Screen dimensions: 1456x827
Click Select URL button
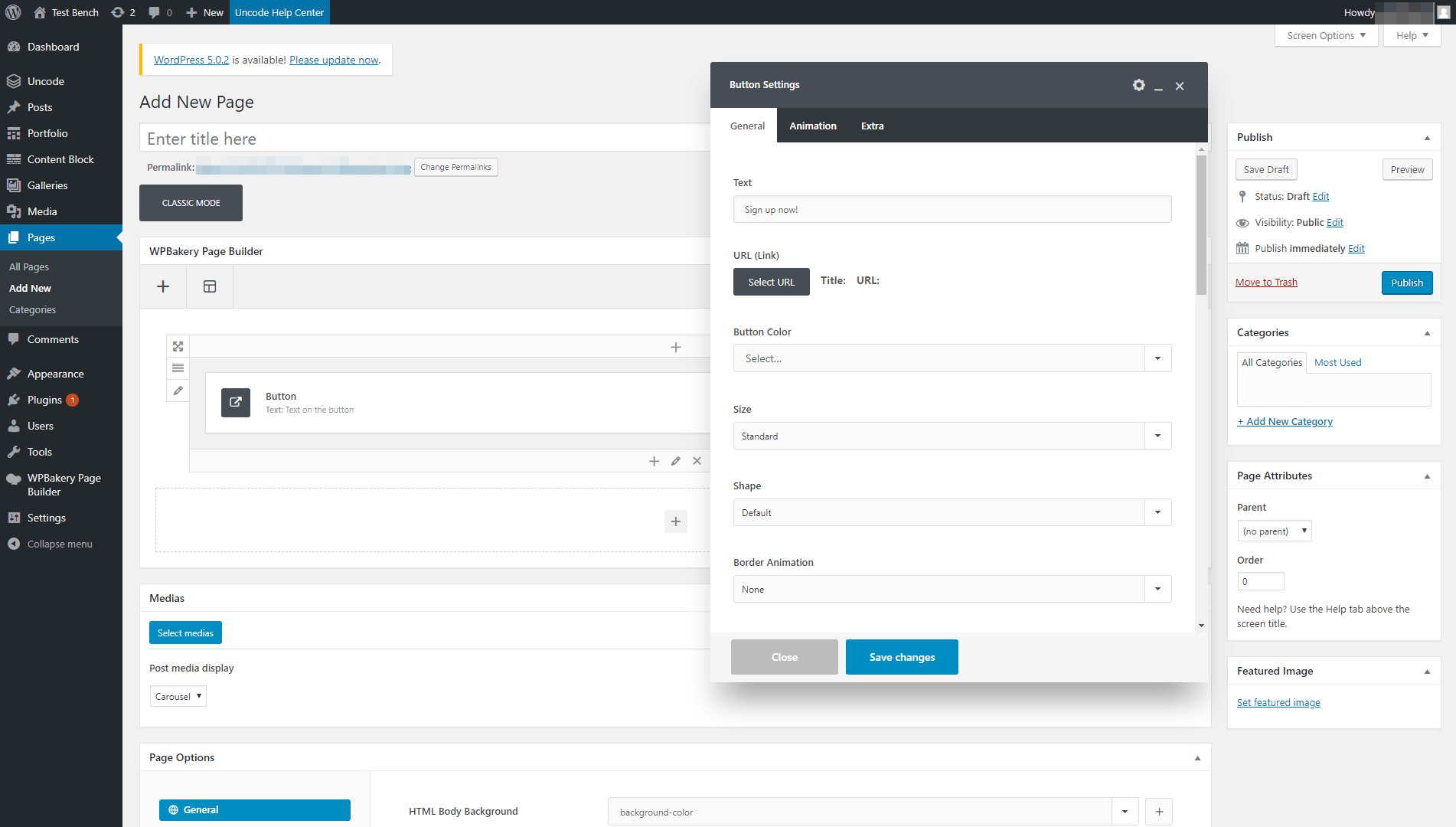tap(772, 282)
